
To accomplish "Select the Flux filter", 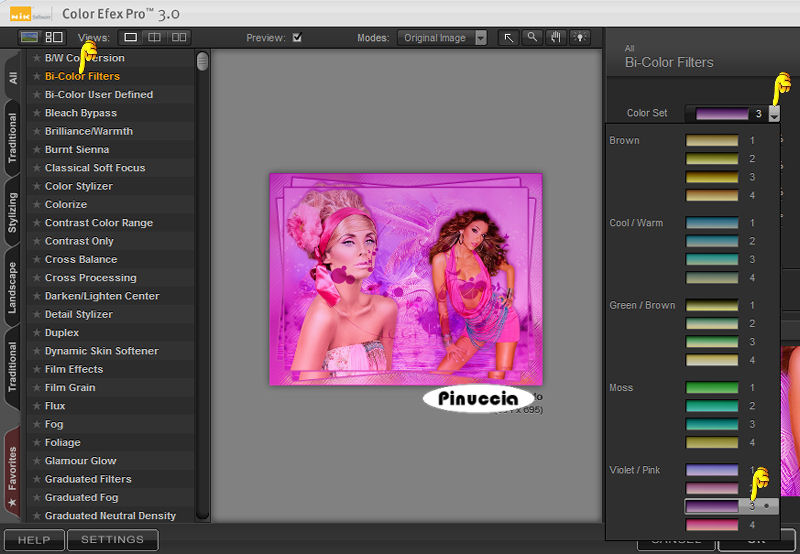I will click(x=55, y=406).
